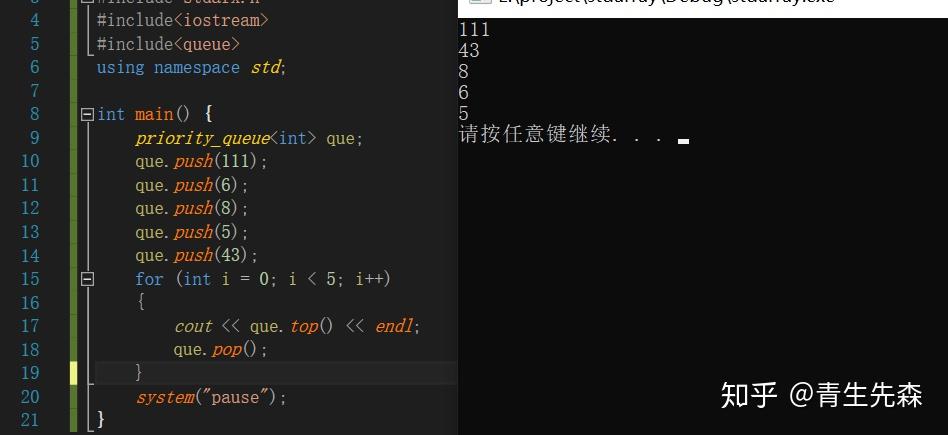Click the #include<queue> line
The width and height of the screenshot is (948, 435).
click(169, 44)
